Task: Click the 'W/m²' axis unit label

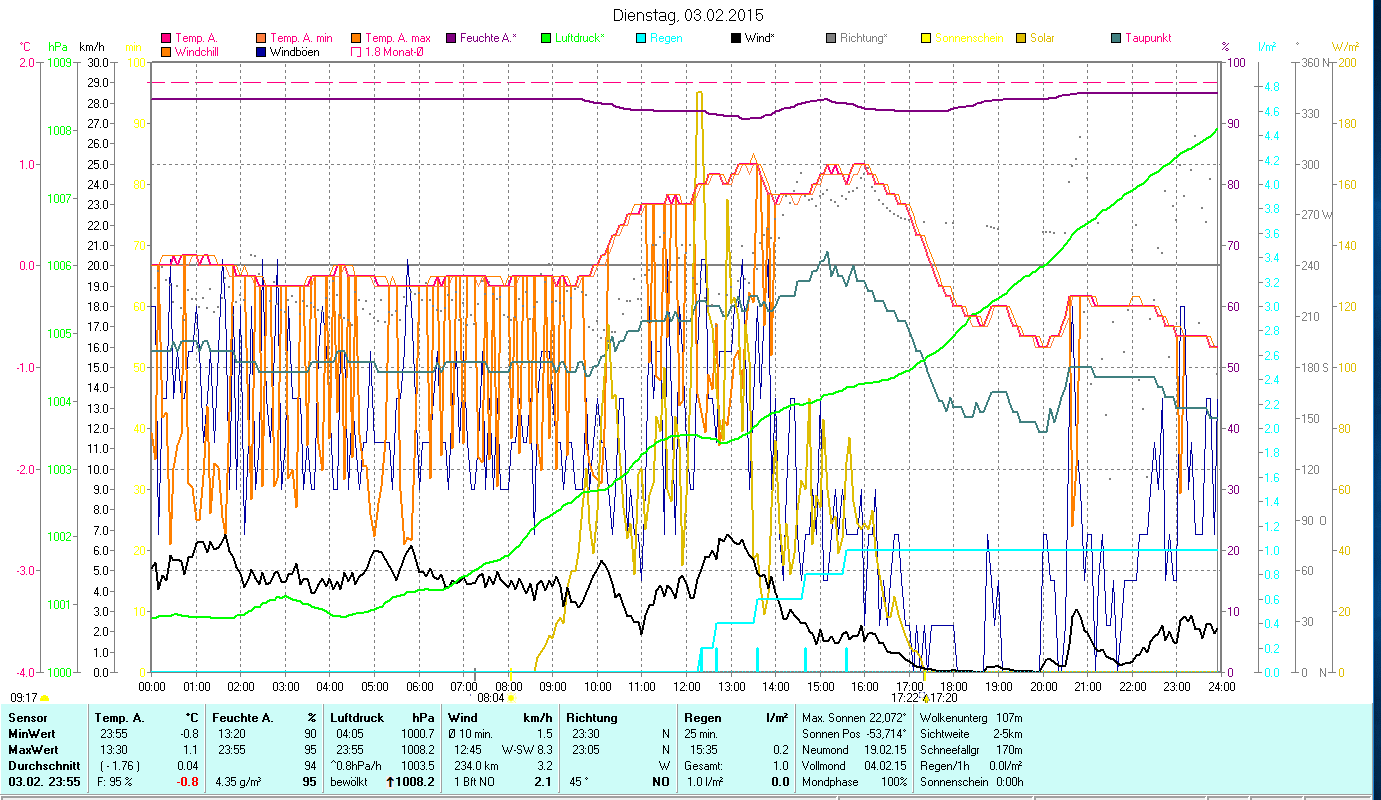Action: 1346,47
